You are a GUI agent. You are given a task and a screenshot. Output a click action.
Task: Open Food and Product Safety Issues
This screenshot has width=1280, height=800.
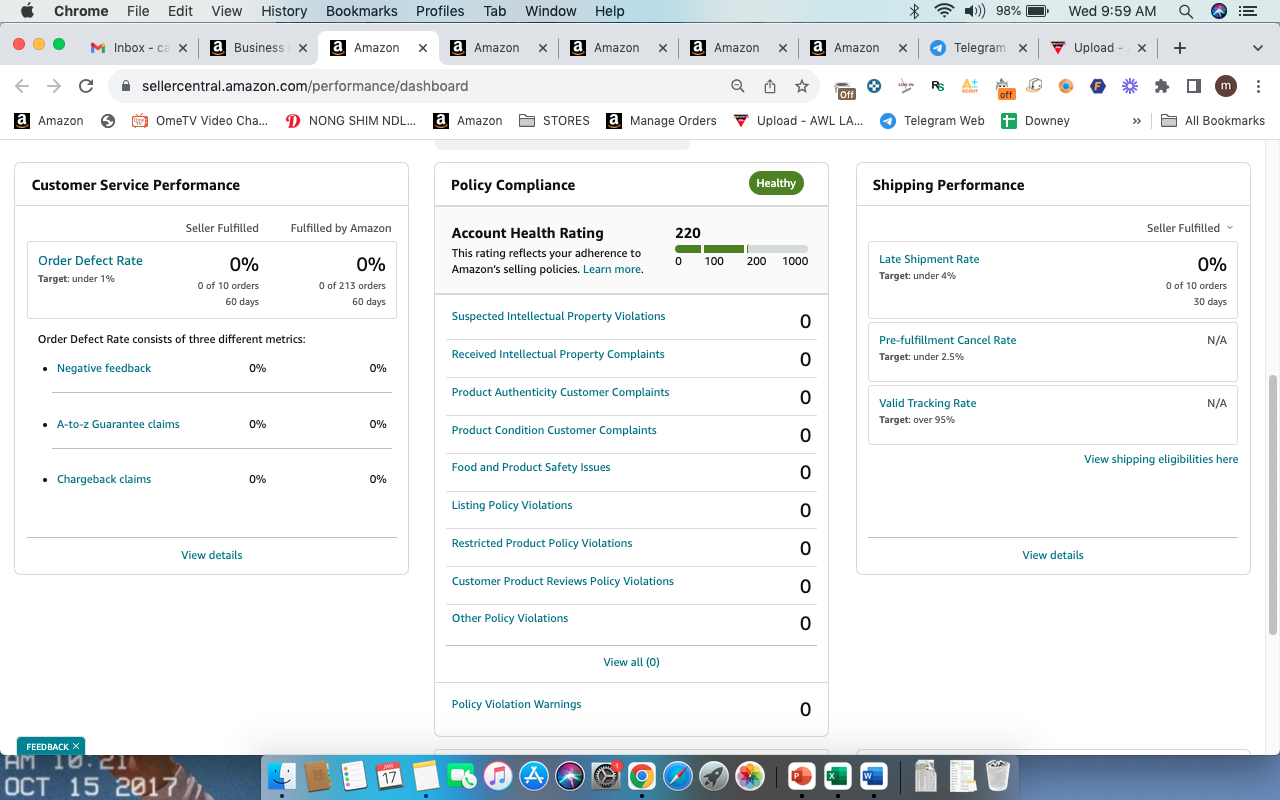(x=531, y=467)
